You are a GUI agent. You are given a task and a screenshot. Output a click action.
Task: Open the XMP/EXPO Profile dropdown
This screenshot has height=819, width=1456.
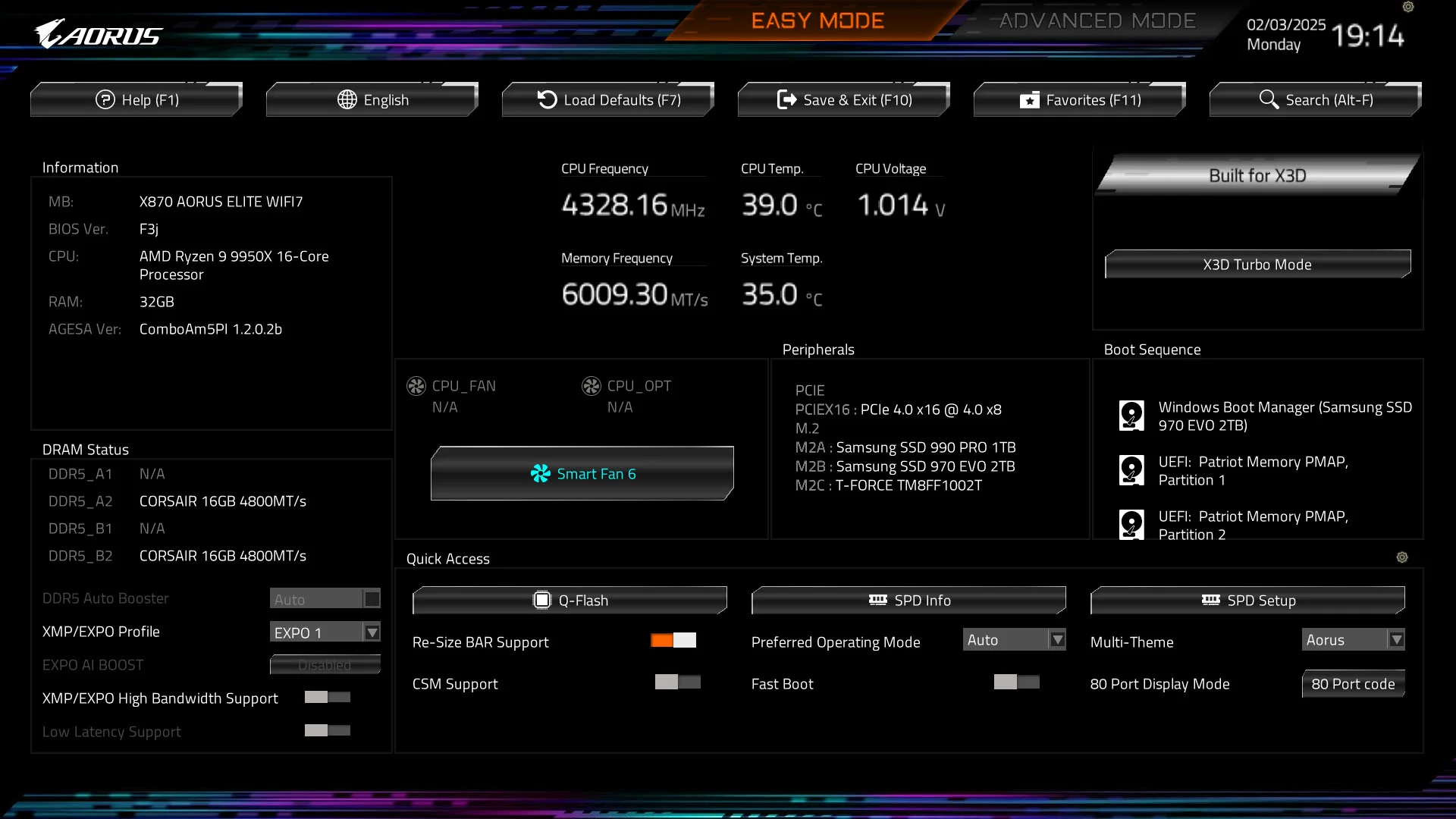pyautogui.click(x=372, y=632)
